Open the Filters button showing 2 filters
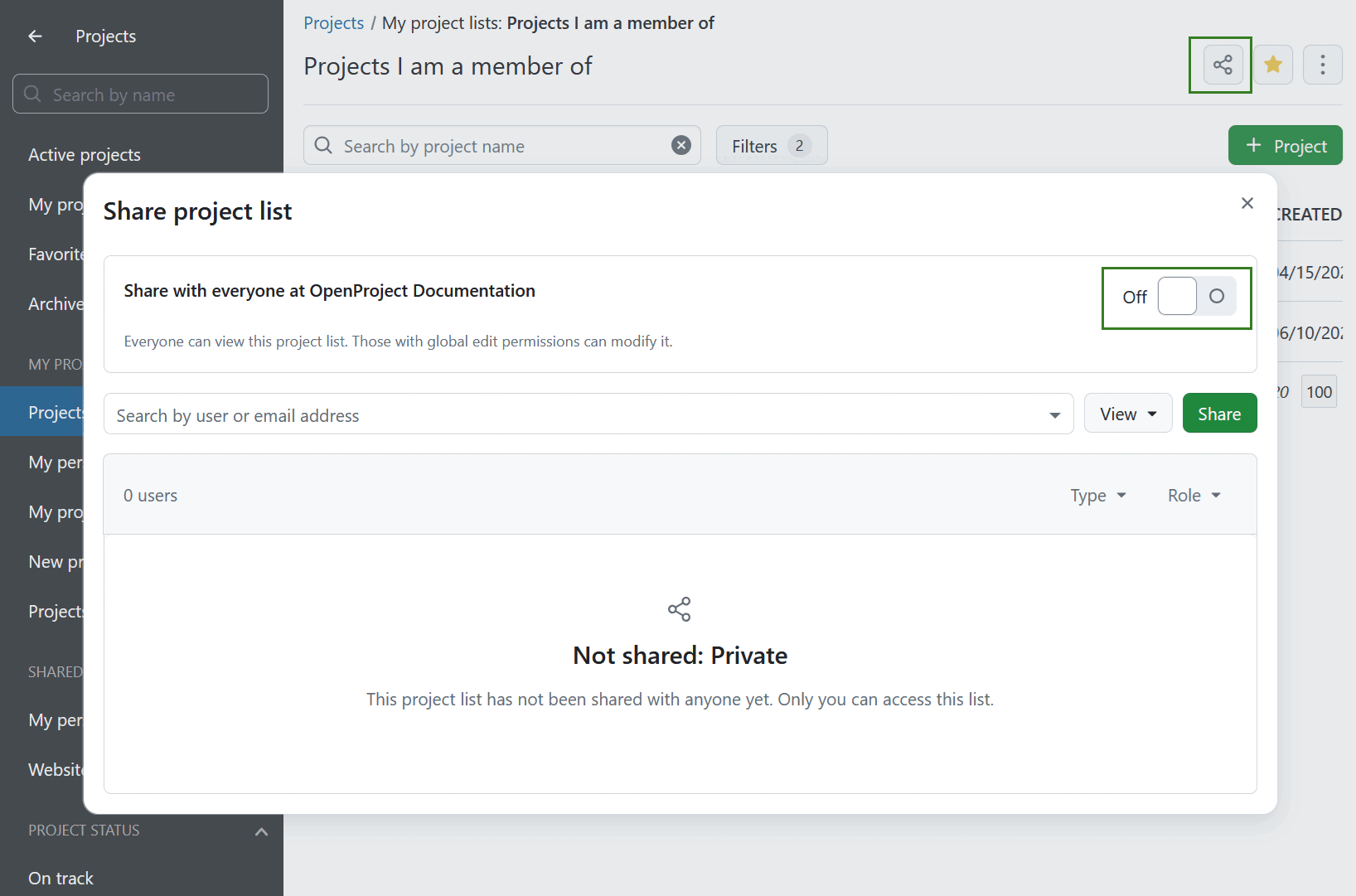The width and height of the screenshot is (1356, 896). [771, 145]
